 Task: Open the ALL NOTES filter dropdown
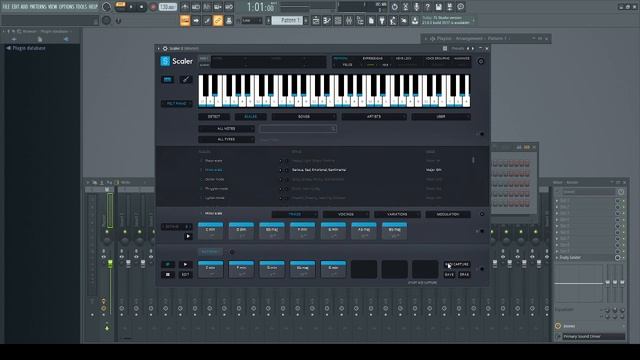point(227,129)
